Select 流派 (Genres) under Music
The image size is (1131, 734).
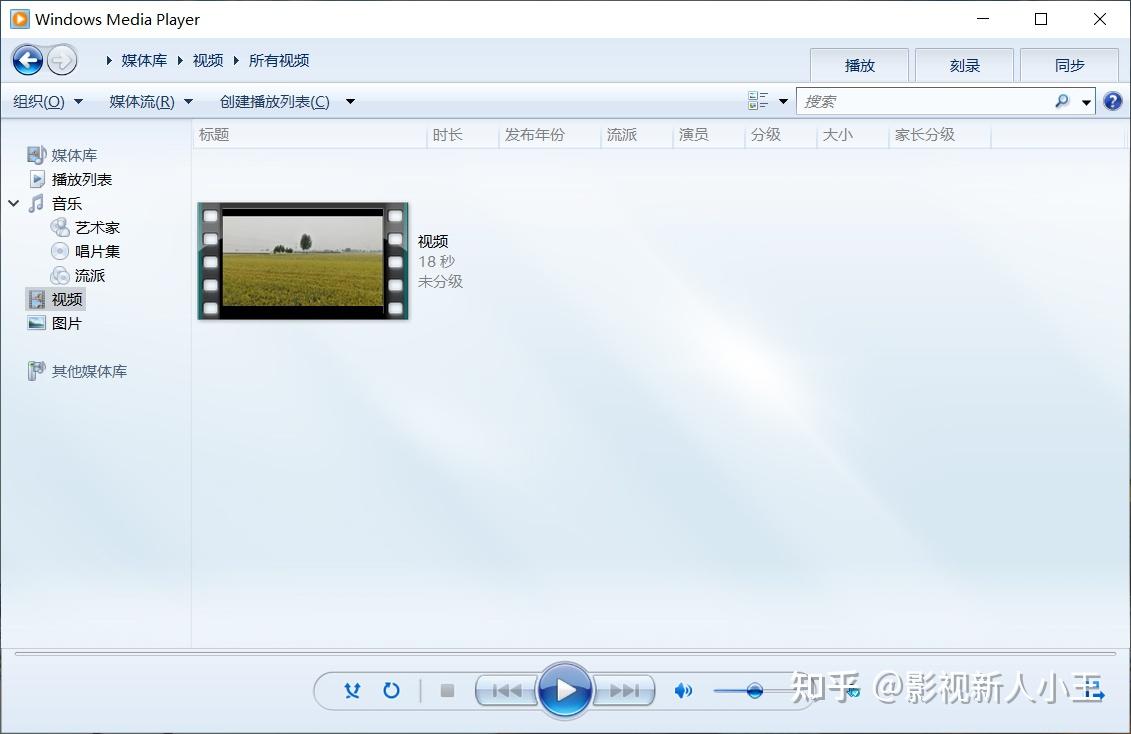91,274
